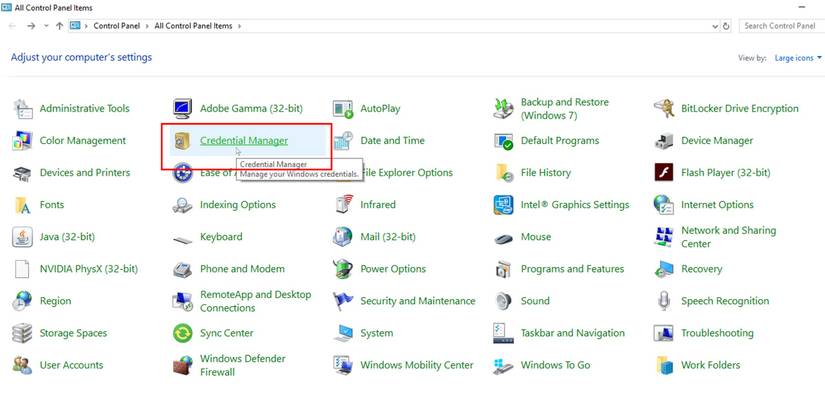
Task: Expand the address bar history dropdown
Action: (715, 26)
